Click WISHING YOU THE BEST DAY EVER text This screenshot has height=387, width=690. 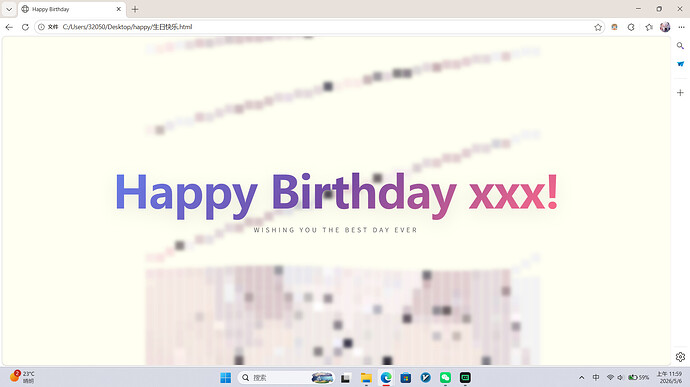[335, 230]
